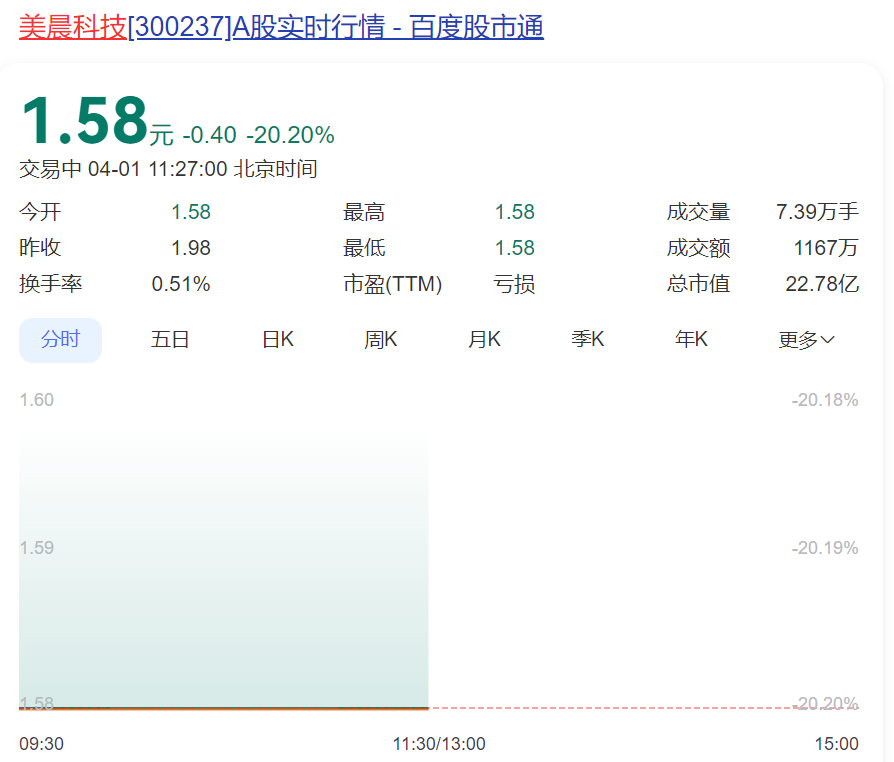This screenshot has height=762, width=894.
Task: Switch to the 周K weekly chart
Action: tap(380, 339)
